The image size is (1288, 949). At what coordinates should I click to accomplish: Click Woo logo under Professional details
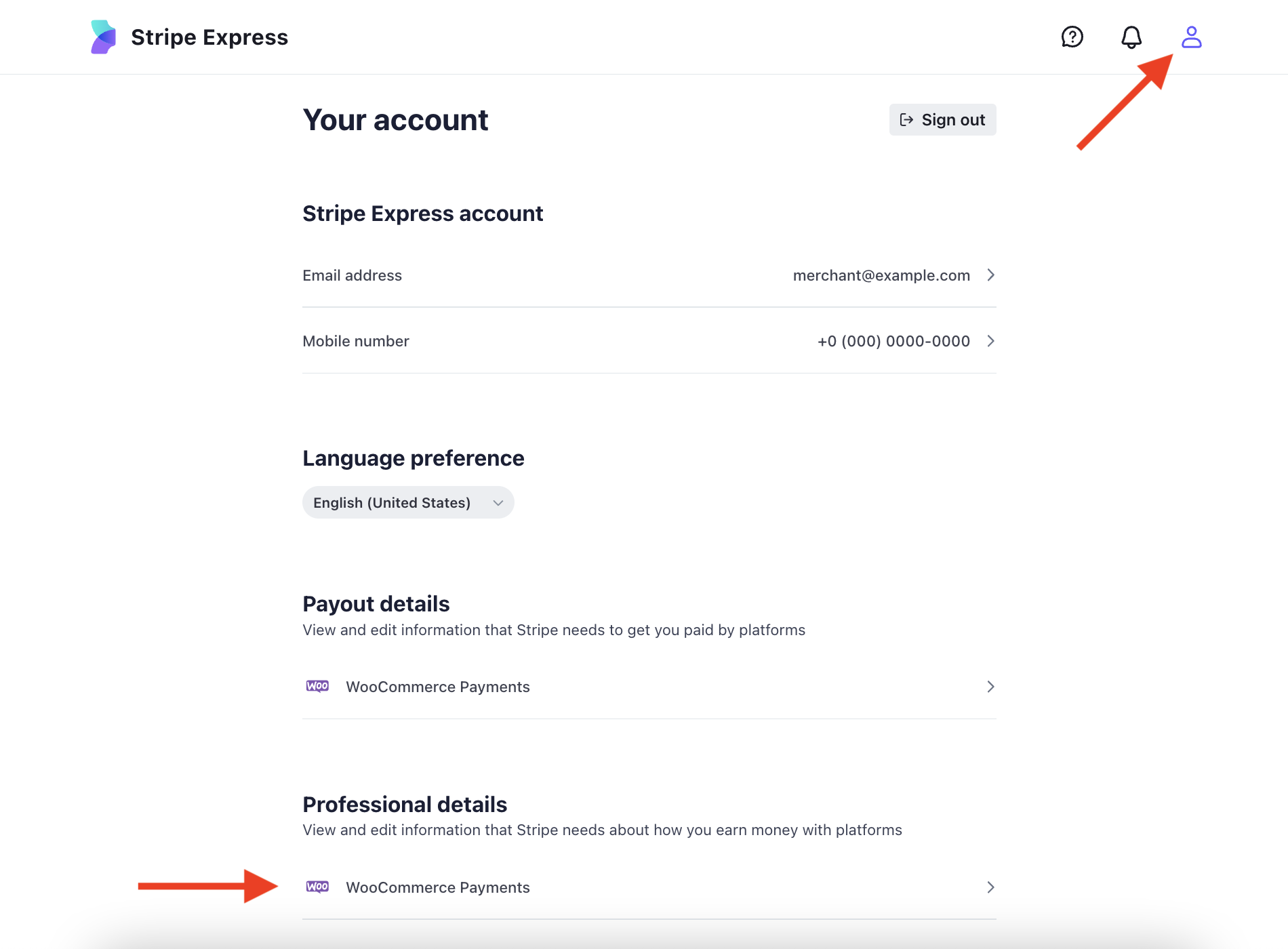click(317, 887)
